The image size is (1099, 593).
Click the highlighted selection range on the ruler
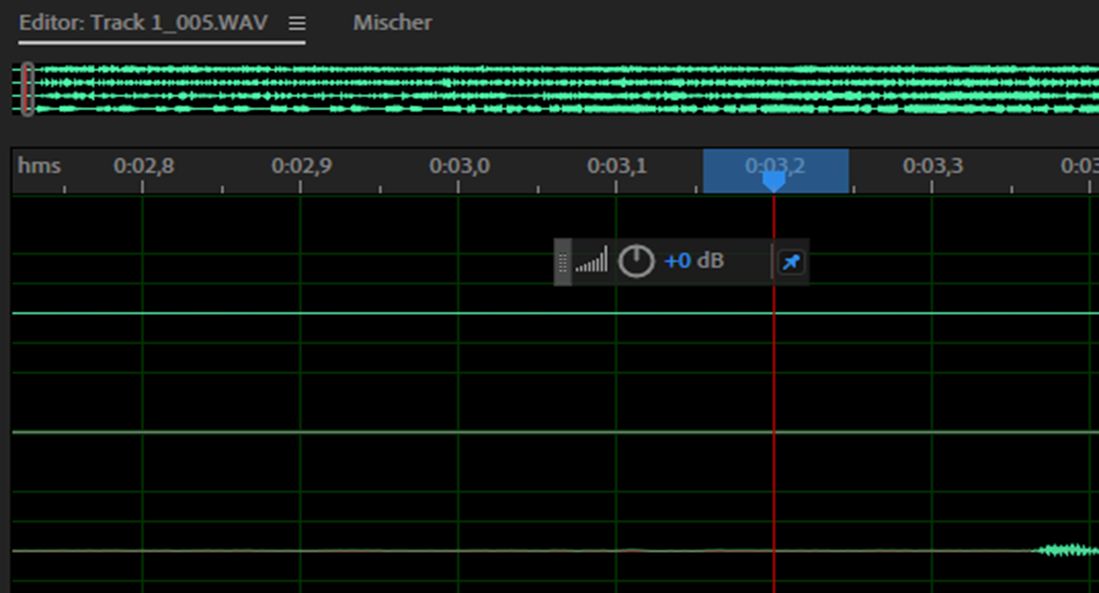pos(776,170)
